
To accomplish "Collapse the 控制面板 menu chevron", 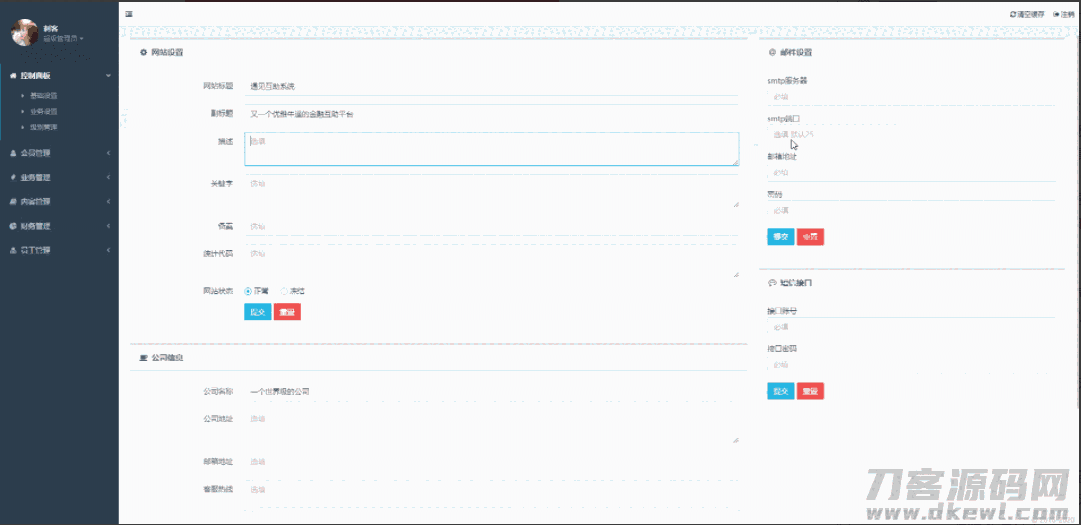I will point(108,76).
